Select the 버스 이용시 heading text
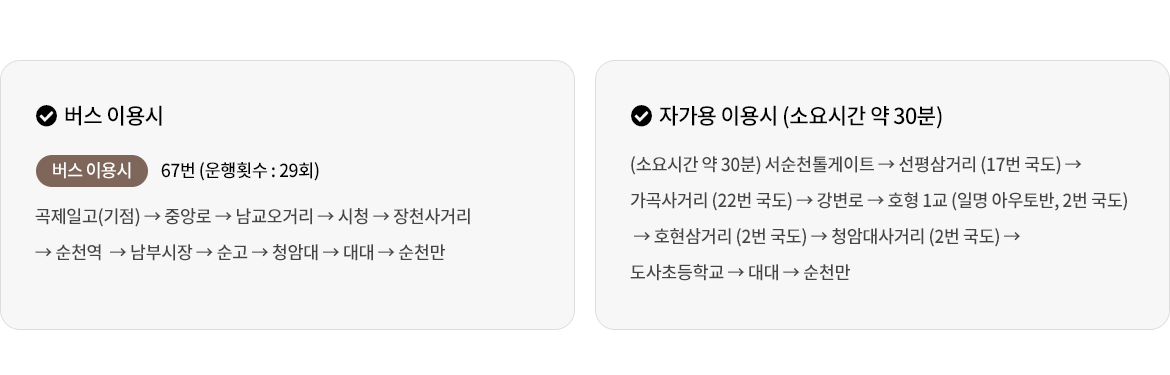Viewport: 1170px width, 375px height. coord(113,116)
